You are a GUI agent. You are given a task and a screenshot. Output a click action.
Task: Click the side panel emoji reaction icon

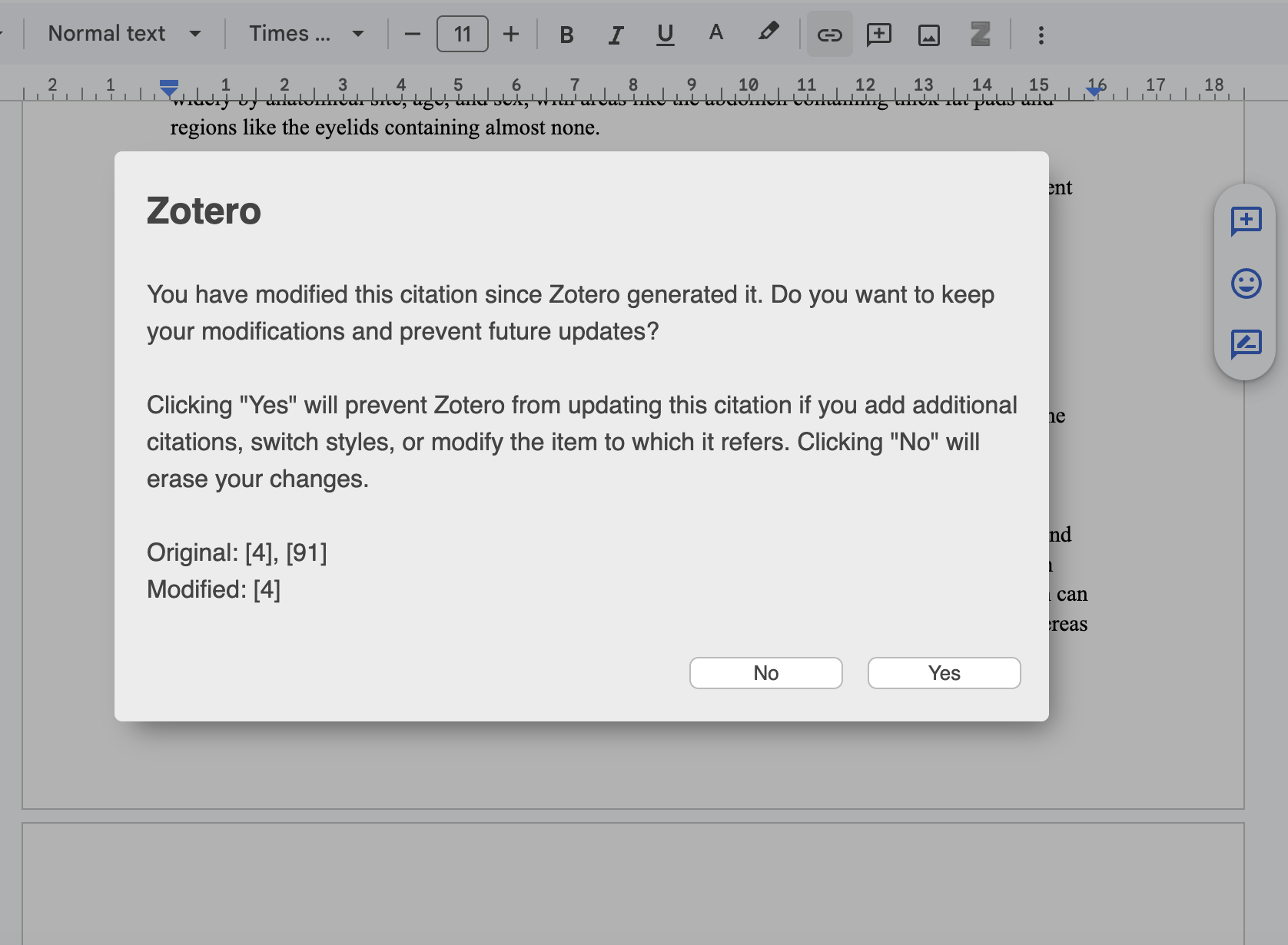coord(1246,283)
